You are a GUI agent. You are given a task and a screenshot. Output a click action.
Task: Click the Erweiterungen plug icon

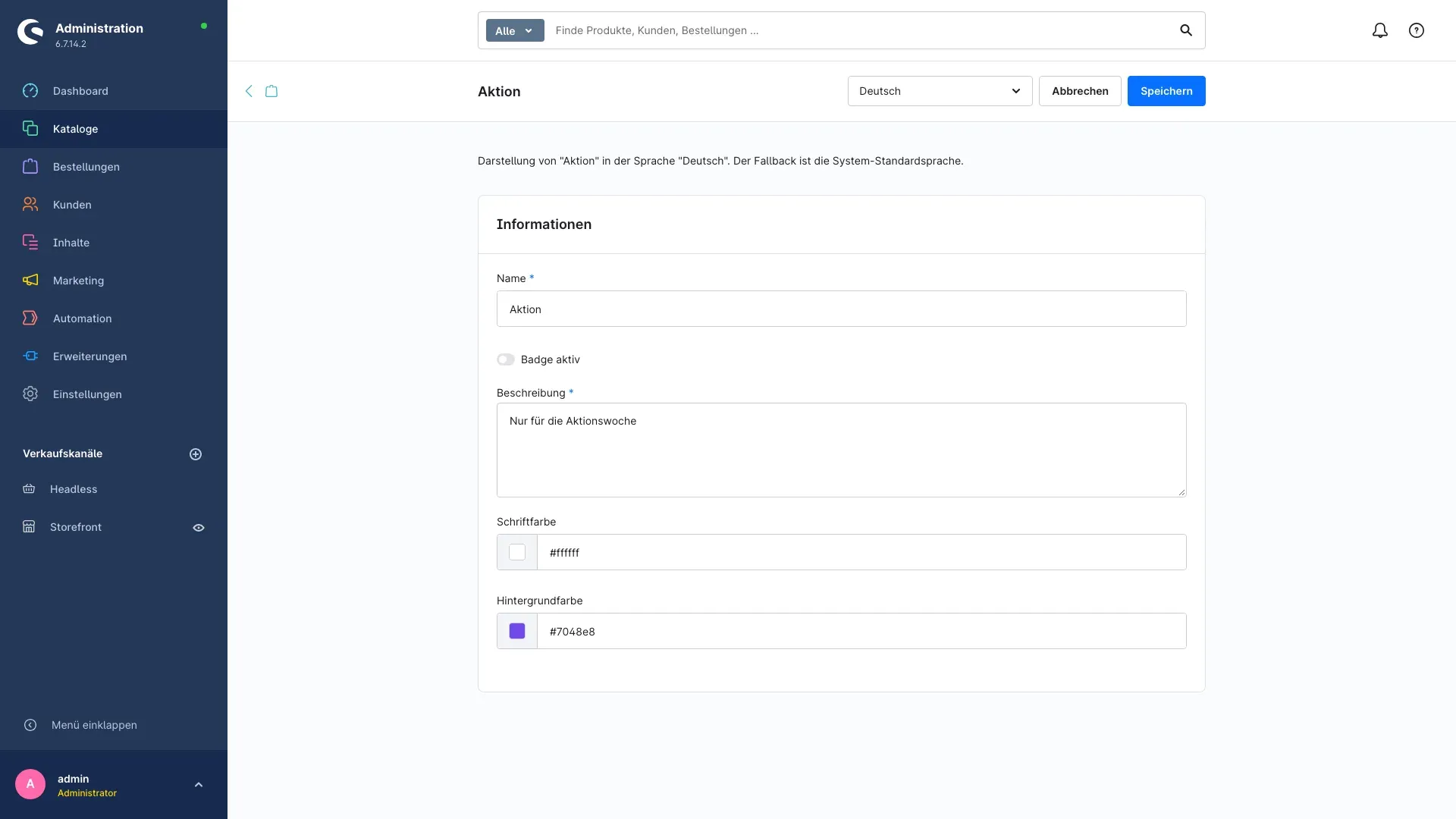tap(30, 356)
